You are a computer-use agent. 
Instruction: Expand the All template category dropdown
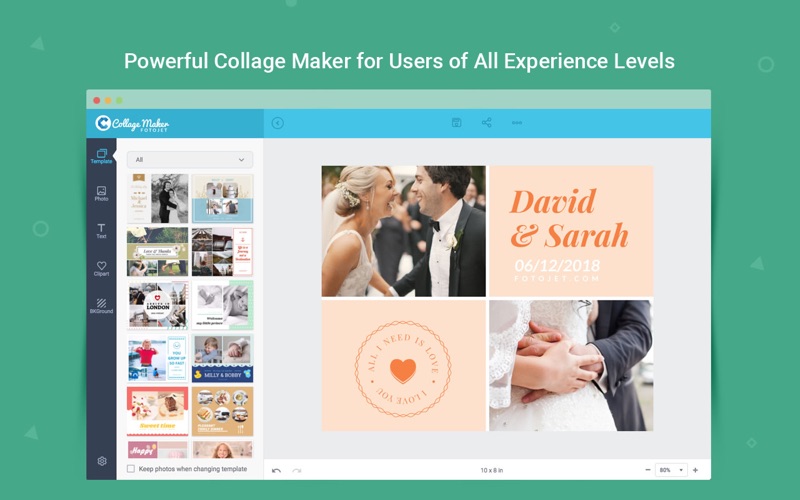[190, 160]
